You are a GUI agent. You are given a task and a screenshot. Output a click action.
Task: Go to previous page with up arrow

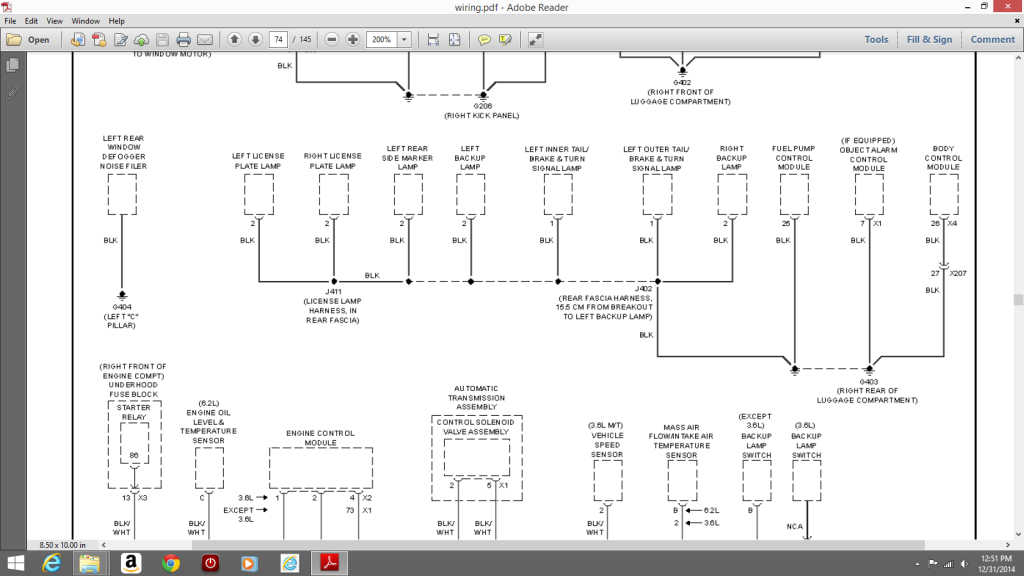(x=234, y=40)
